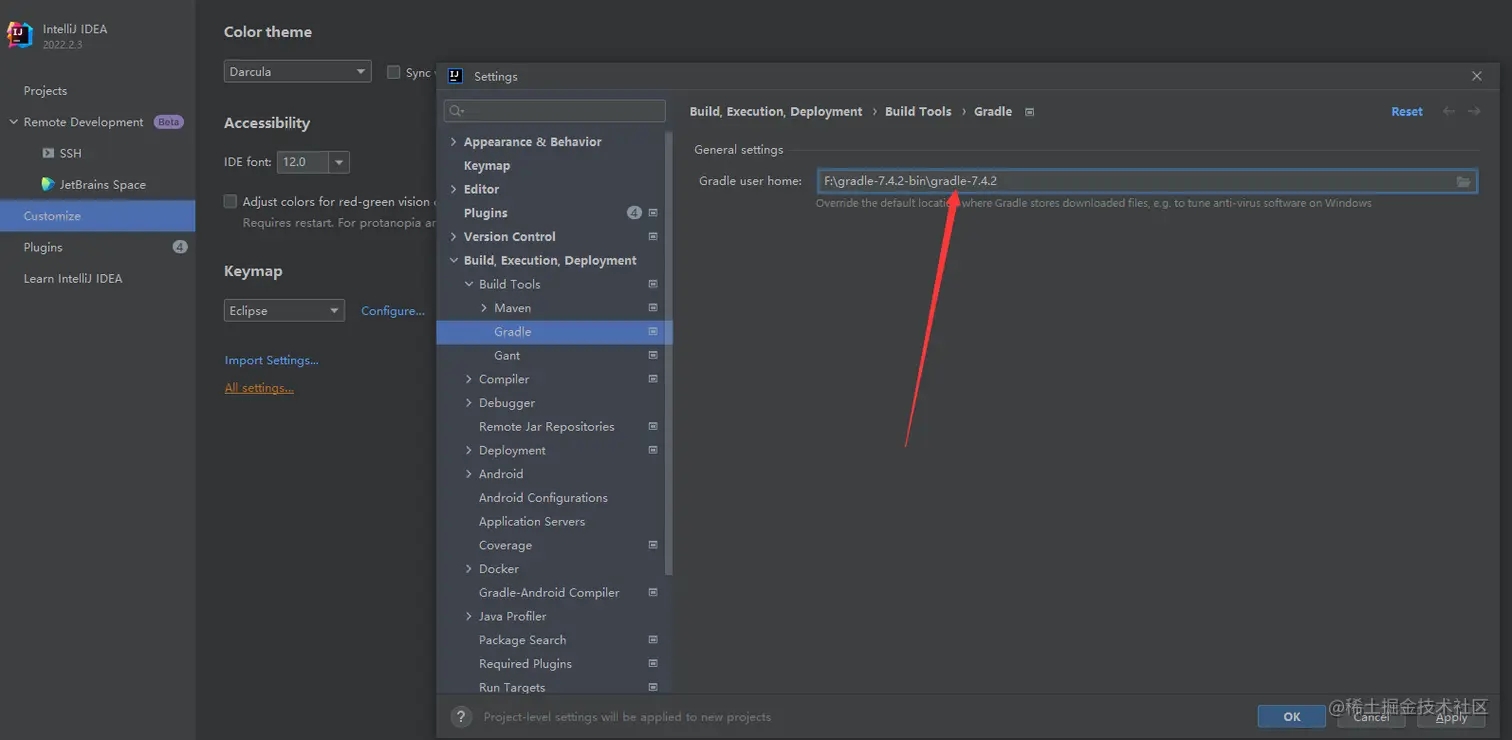Click the Import Settings... link
This screenshot has width=1512, height=740.
272,360
